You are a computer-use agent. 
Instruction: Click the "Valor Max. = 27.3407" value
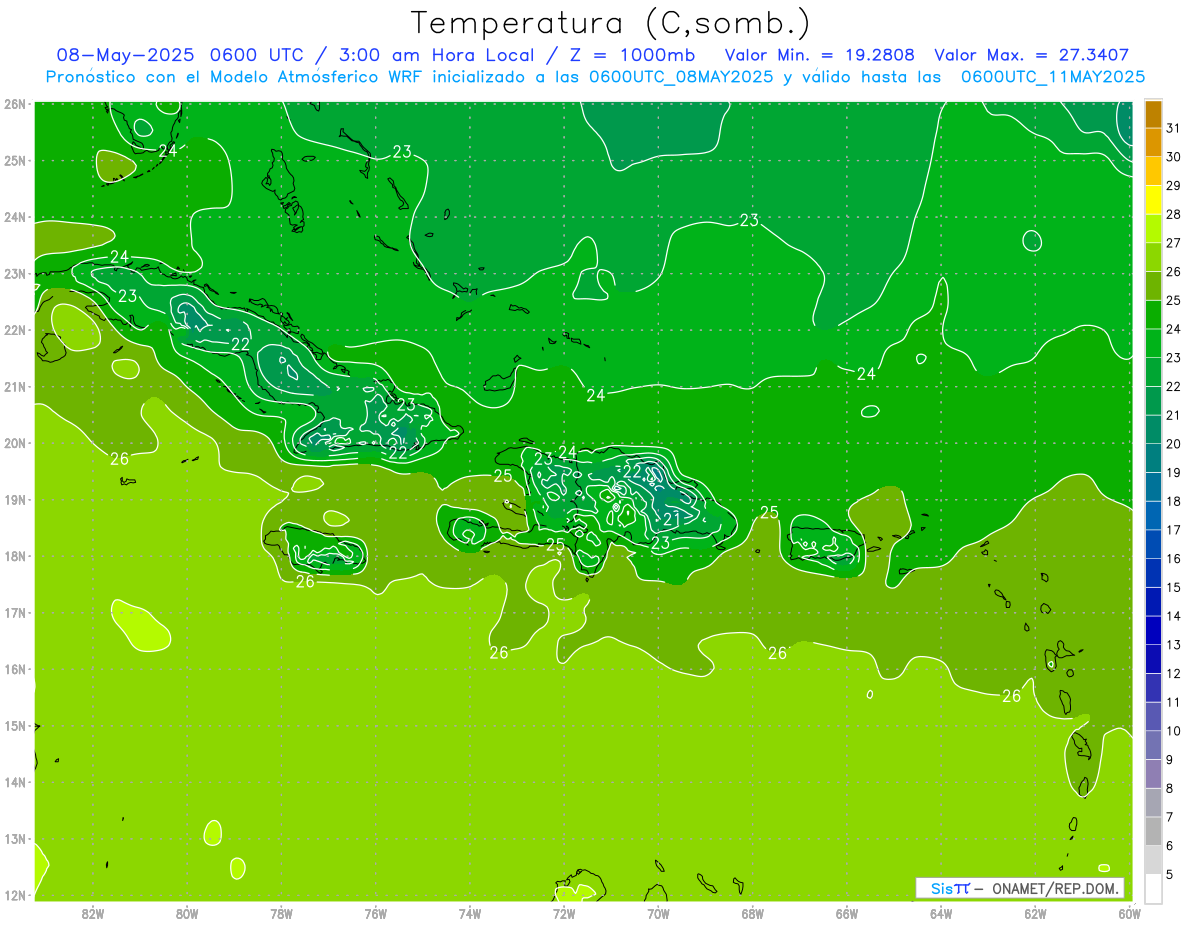click(1031, 55)
